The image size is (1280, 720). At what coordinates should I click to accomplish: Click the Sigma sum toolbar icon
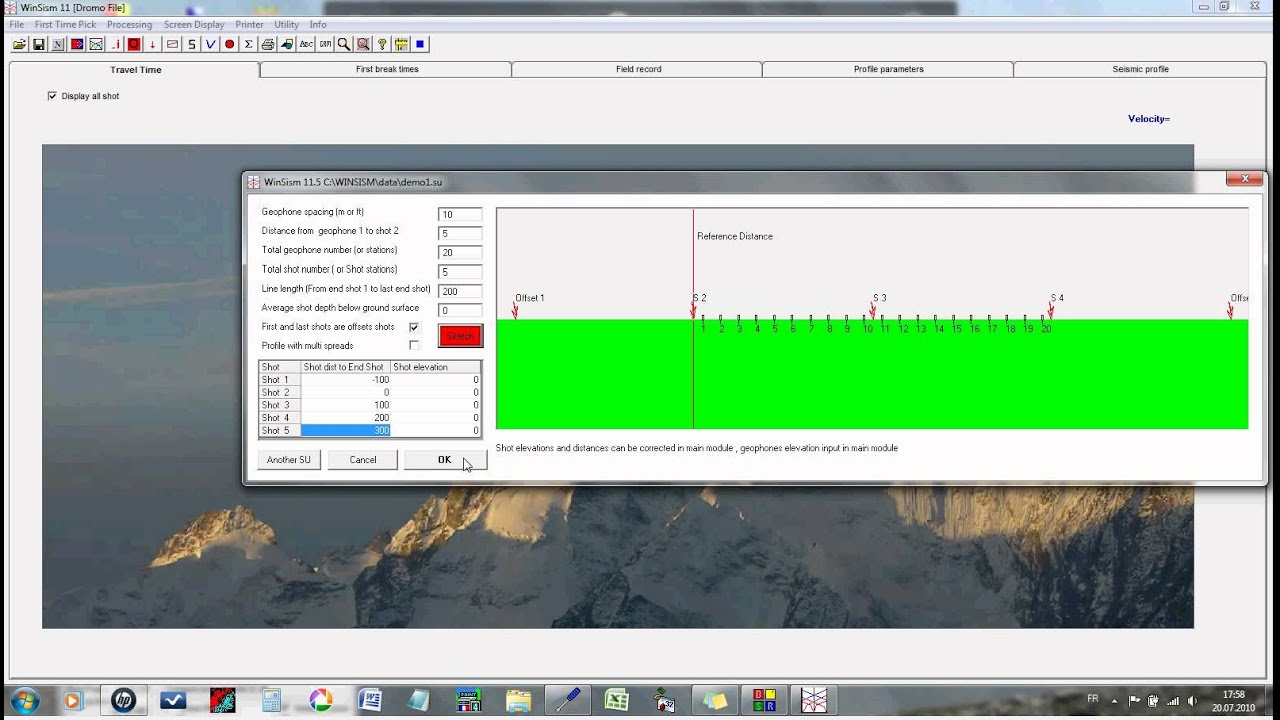point(248,44)
